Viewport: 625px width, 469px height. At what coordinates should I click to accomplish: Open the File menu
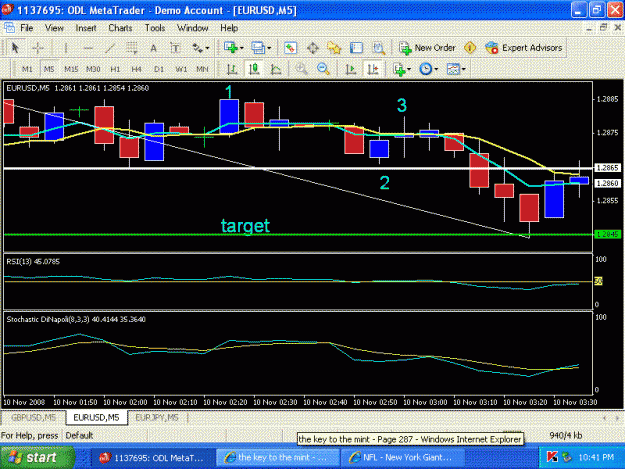27,28
